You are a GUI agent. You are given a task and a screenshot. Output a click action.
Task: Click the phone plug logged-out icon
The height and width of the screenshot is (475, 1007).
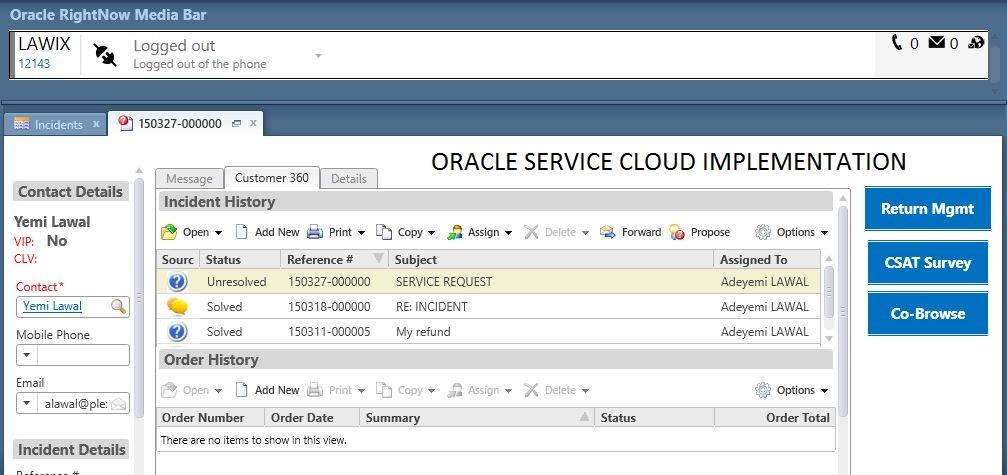105,55
